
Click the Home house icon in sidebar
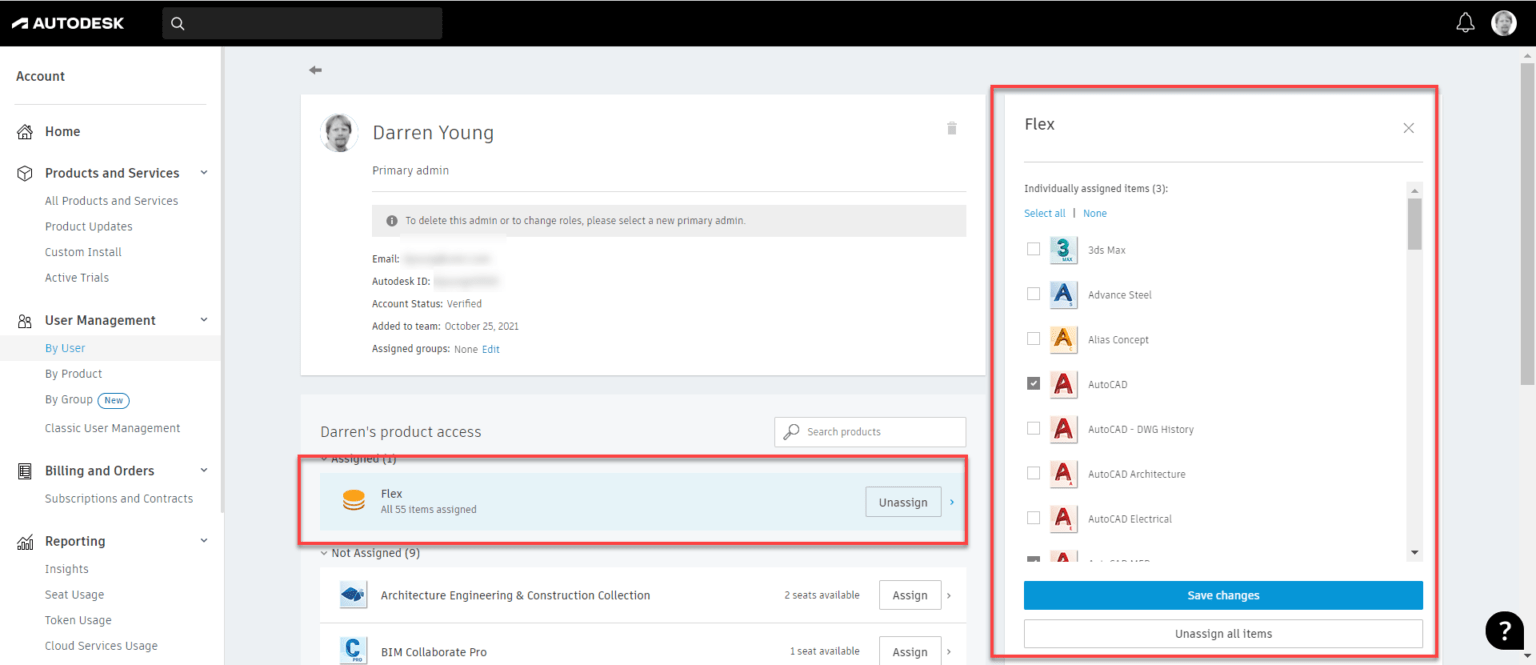(x=26, y=131)
